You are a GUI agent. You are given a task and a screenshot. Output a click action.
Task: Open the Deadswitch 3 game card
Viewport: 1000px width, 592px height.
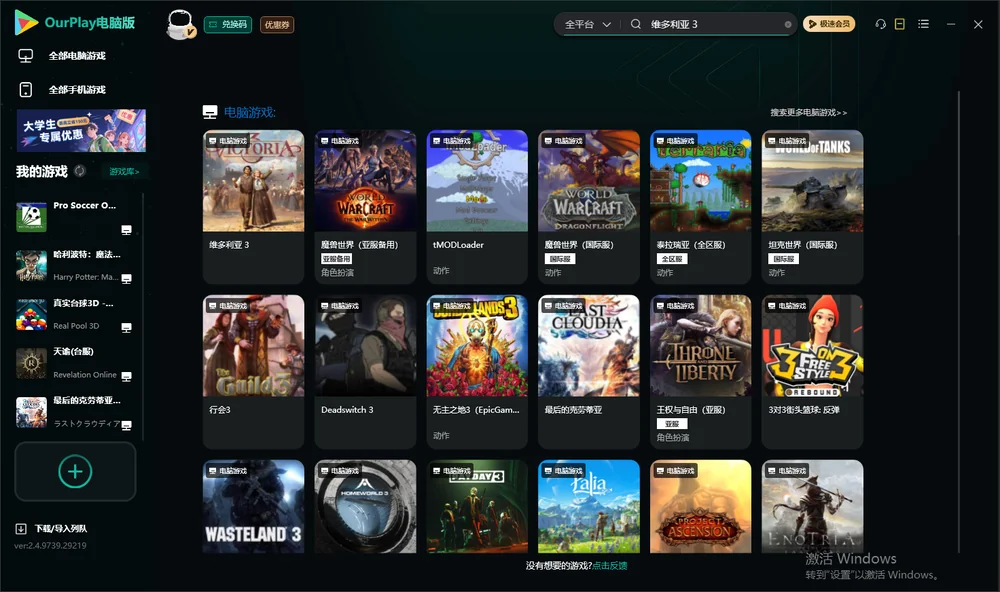pyautogui.click(x=365, y=372)
